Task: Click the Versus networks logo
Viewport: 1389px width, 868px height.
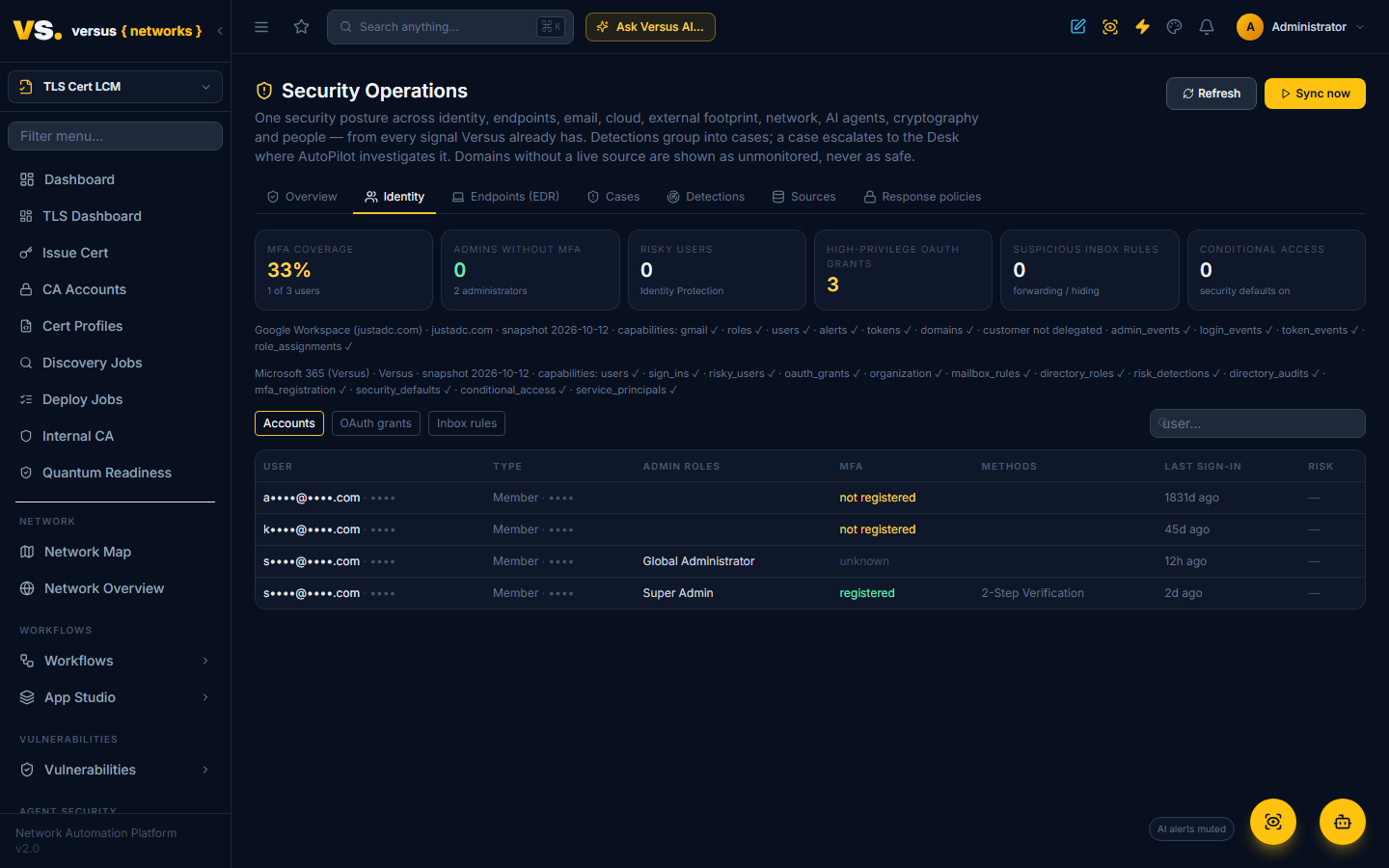Action: tap(107, 31)
